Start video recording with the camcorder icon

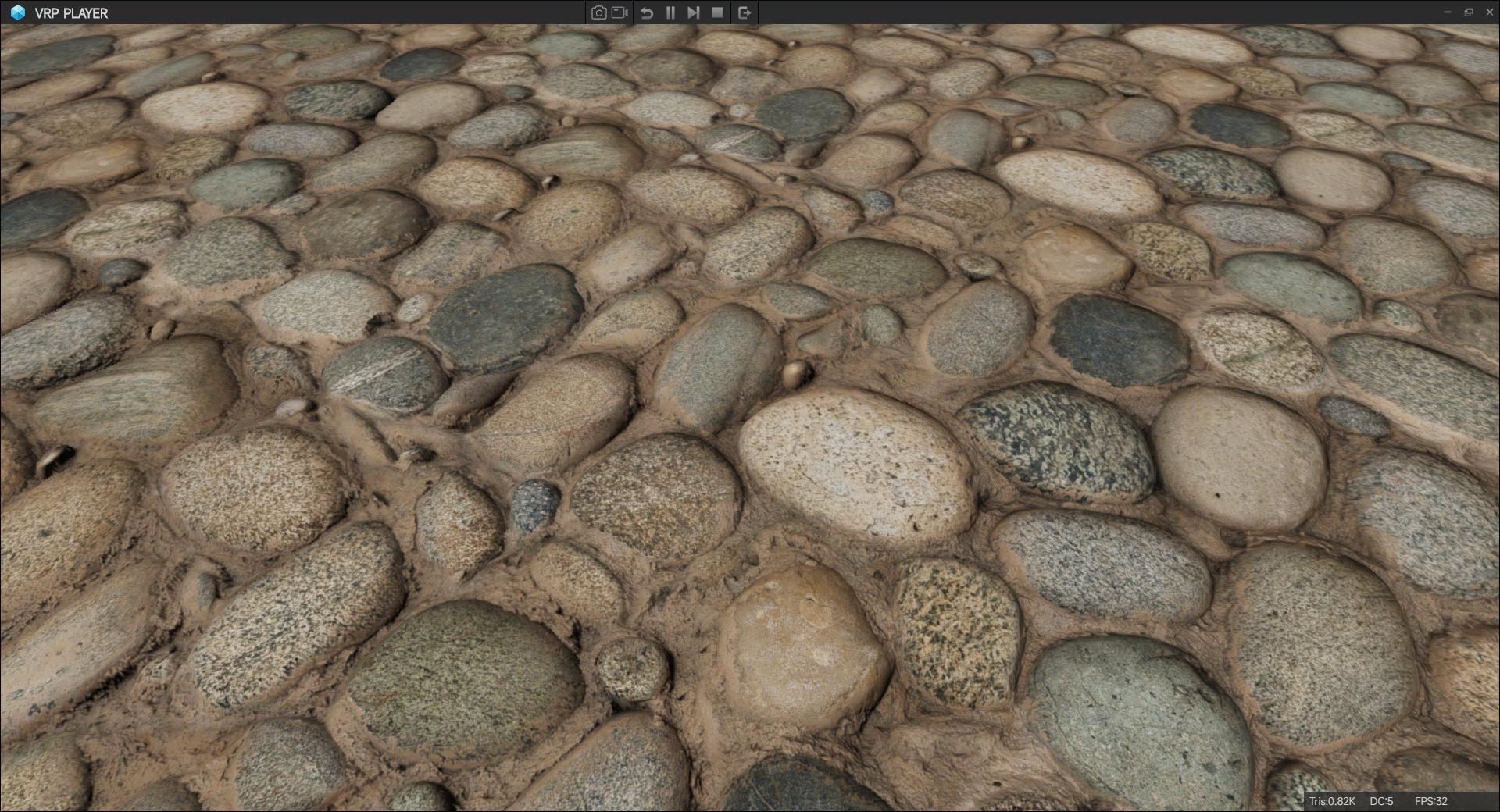(x=620, y=12)
